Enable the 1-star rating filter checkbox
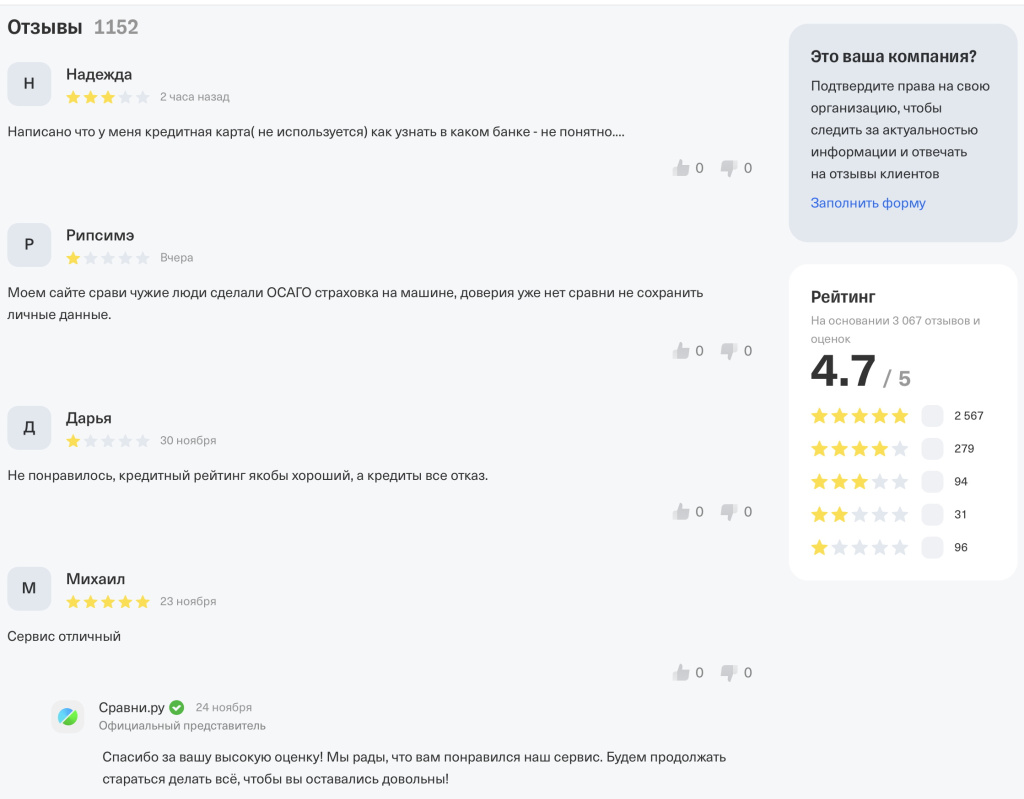The width and height of the screenshot is (1024, 799). point(932,548)
